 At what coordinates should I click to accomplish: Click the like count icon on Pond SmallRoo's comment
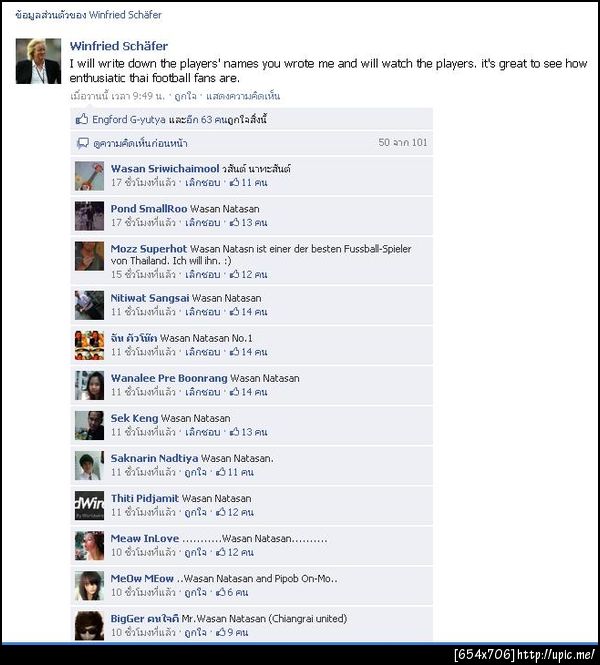[x=234, y=222]
